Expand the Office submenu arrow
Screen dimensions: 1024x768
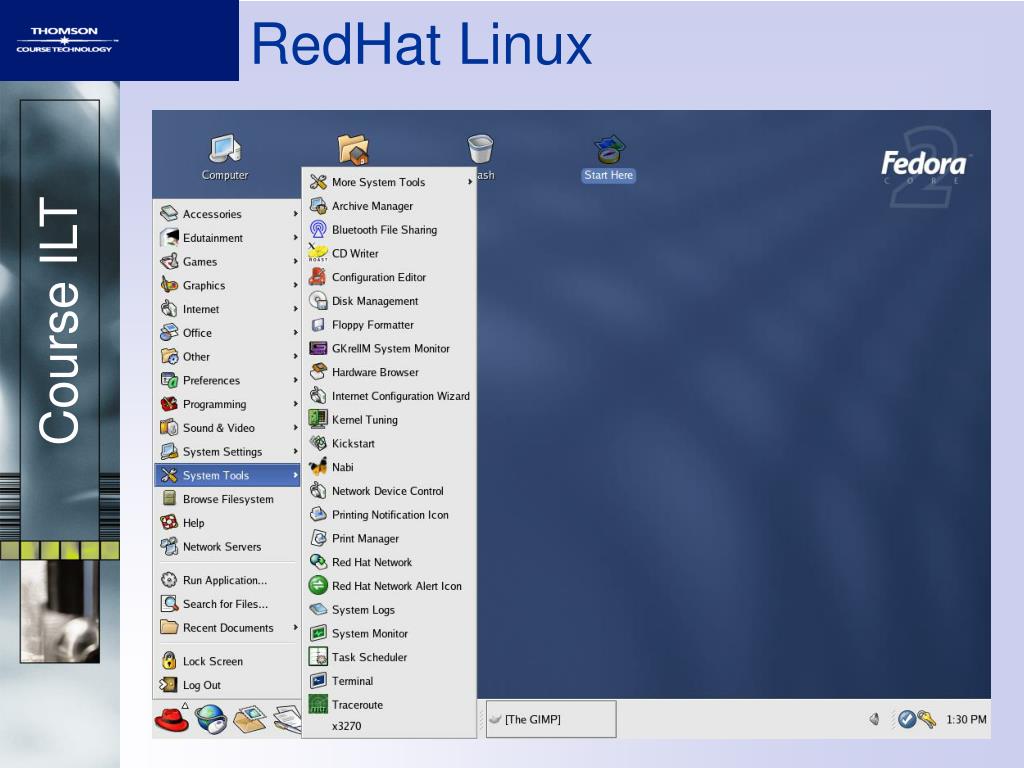(295, 333)
